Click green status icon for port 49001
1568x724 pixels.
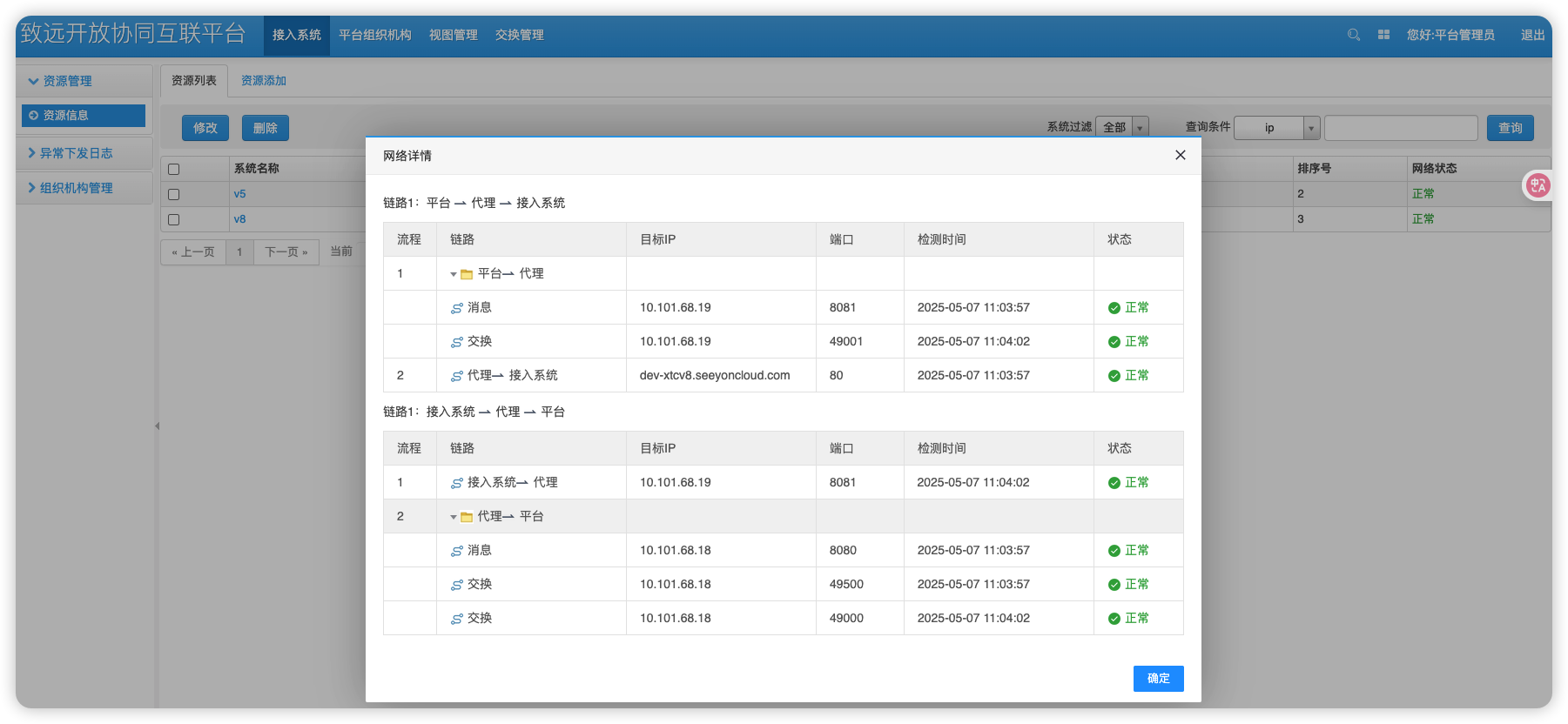click(1114, 342)
